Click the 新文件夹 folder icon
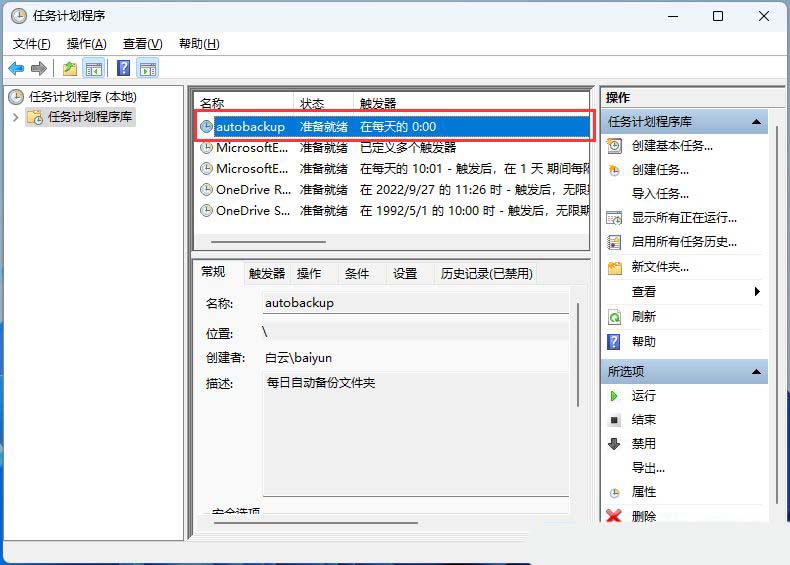This screenshot has height=565, width=790. coord(615,267)
